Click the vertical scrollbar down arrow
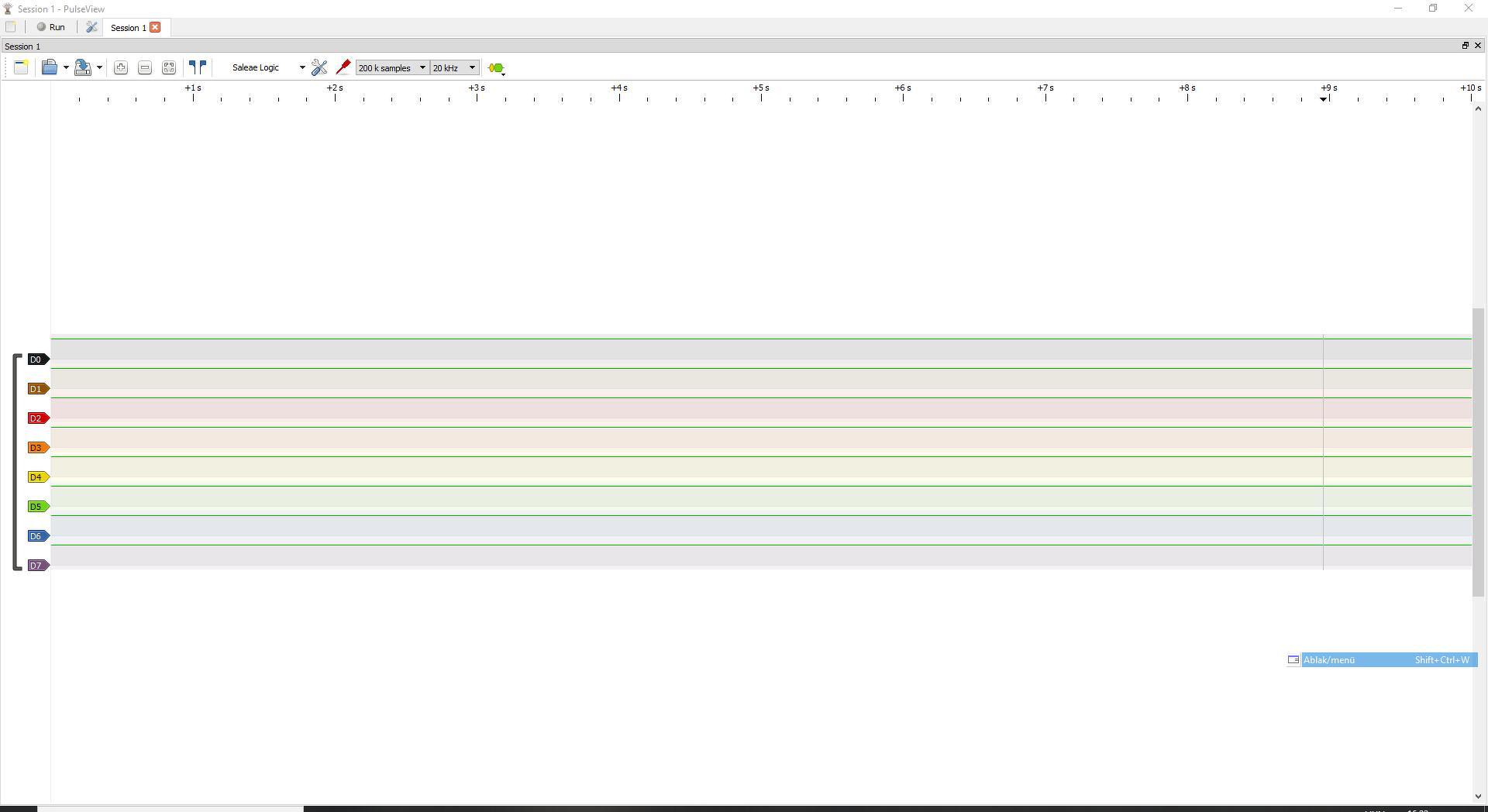 [x=1478, y=797]
